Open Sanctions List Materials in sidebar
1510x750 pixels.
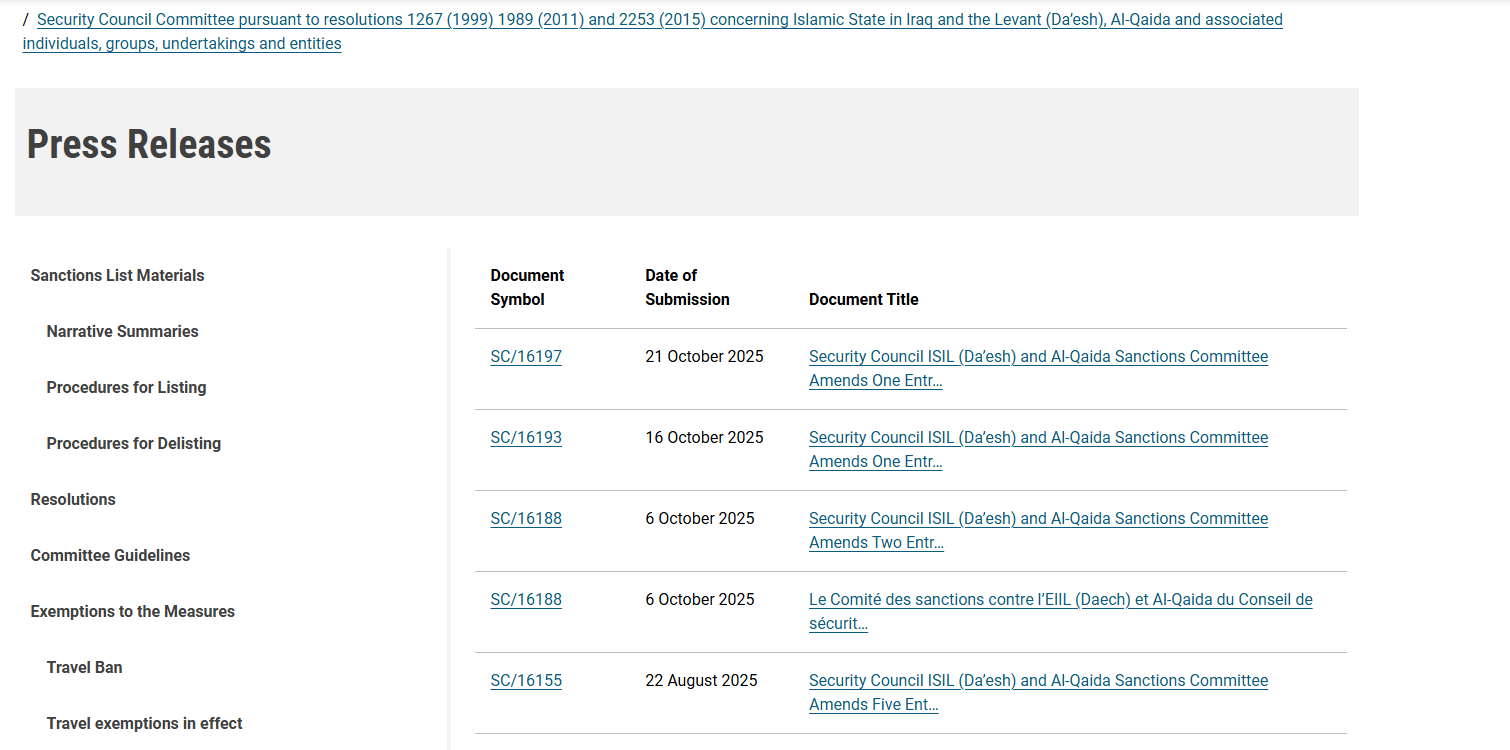[117, 276]
